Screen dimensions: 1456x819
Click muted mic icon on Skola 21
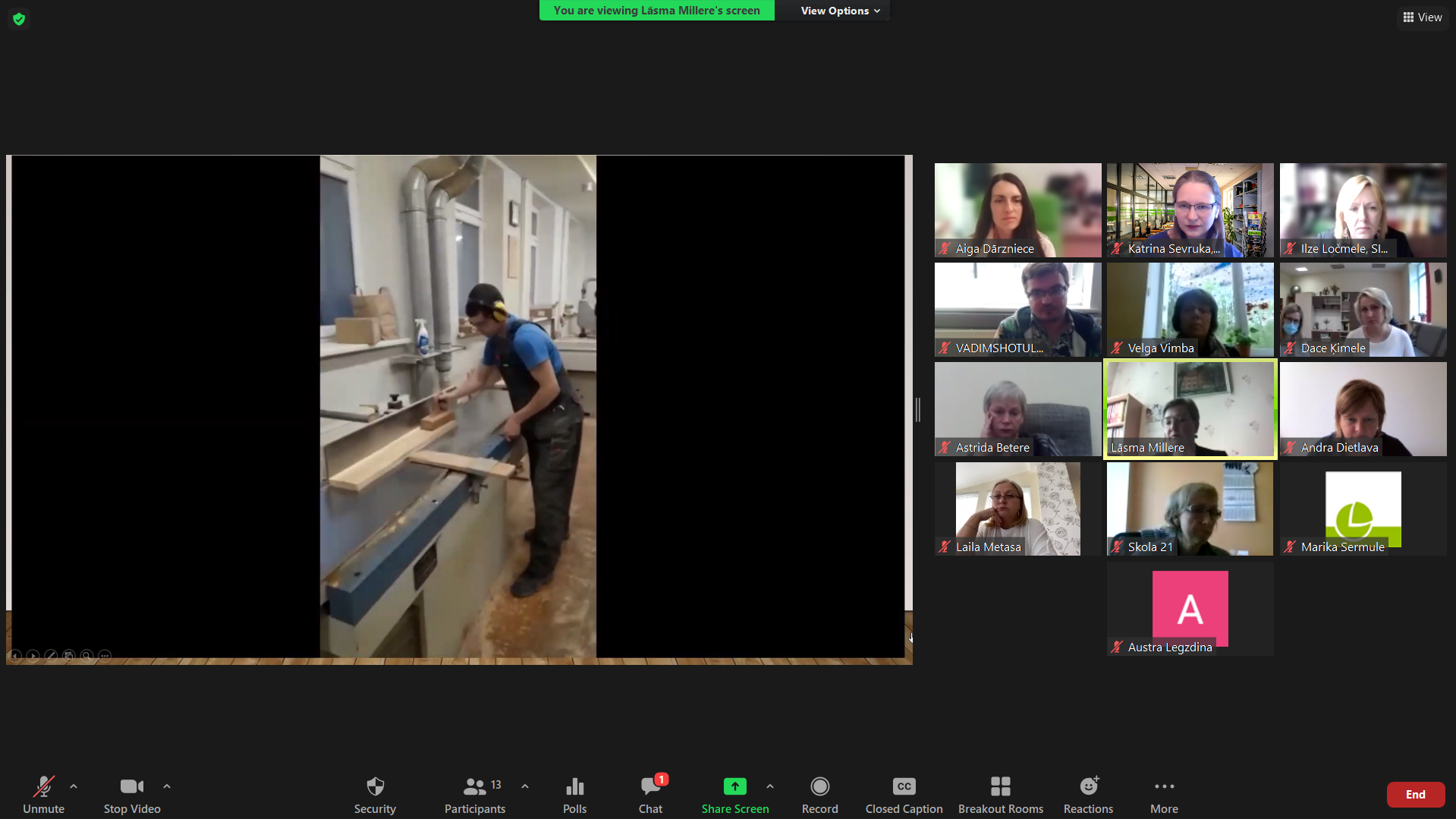1117,547
